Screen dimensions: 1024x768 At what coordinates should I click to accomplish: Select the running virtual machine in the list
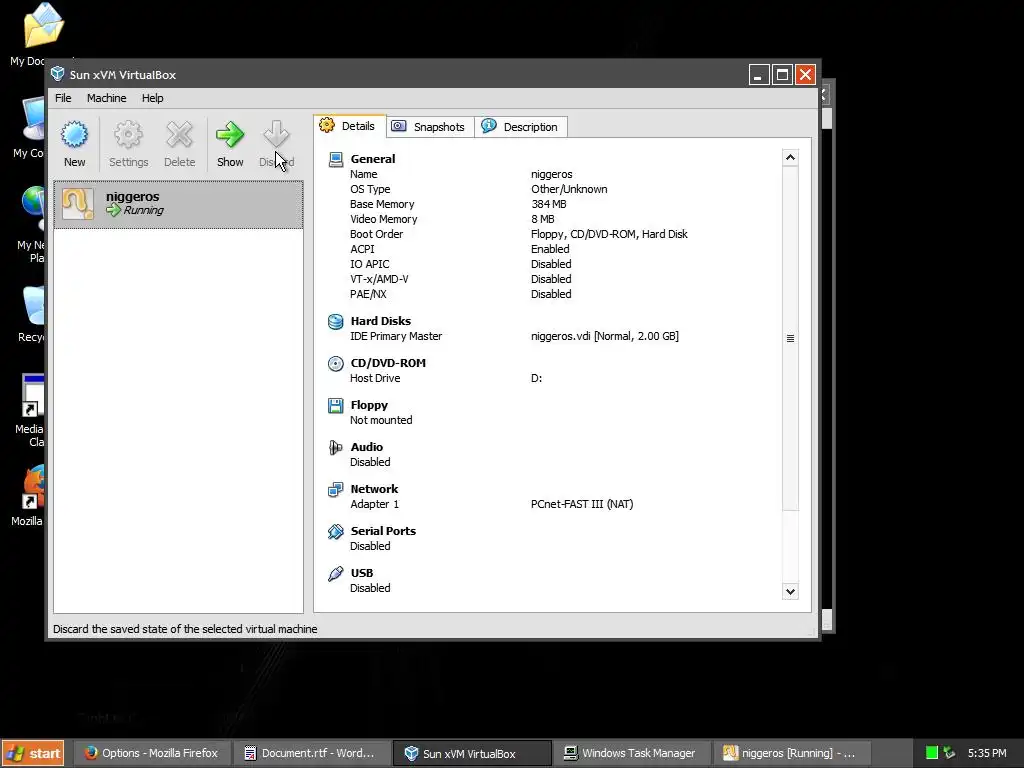[x=178, y=204]
